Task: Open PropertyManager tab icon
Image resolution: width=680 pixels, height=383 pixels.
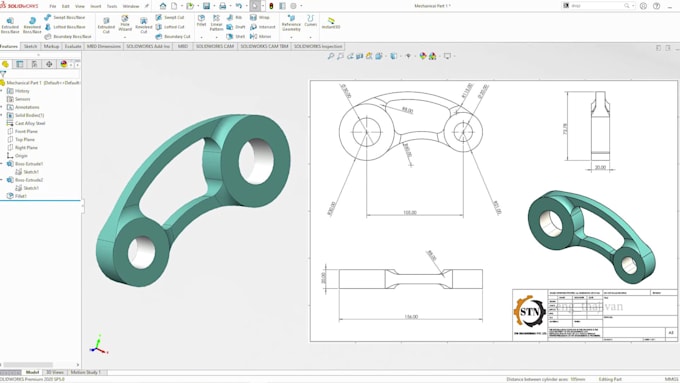Action: (x=20, y=64)
